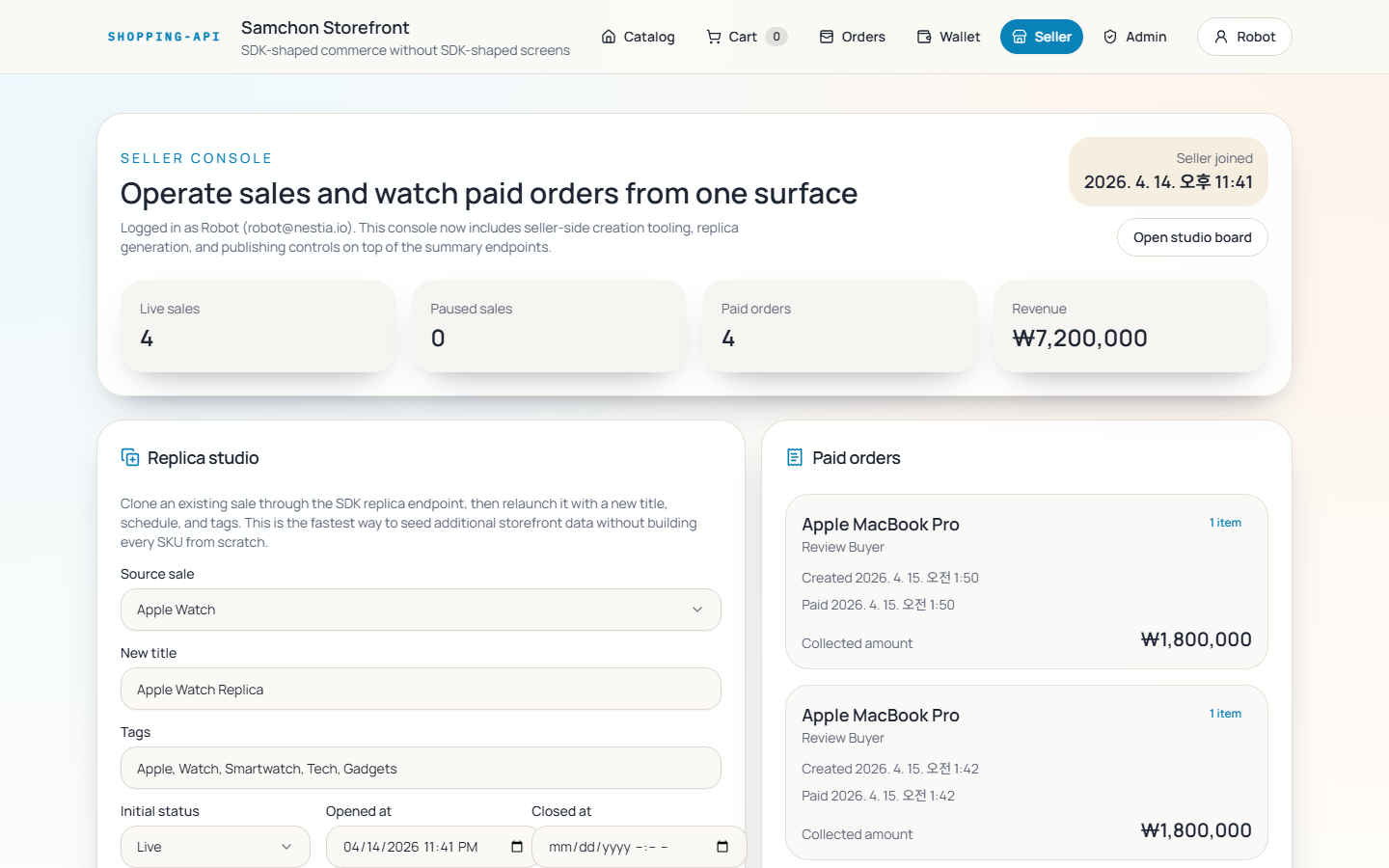Click the Wallet icon in navbar

(924, 37)
